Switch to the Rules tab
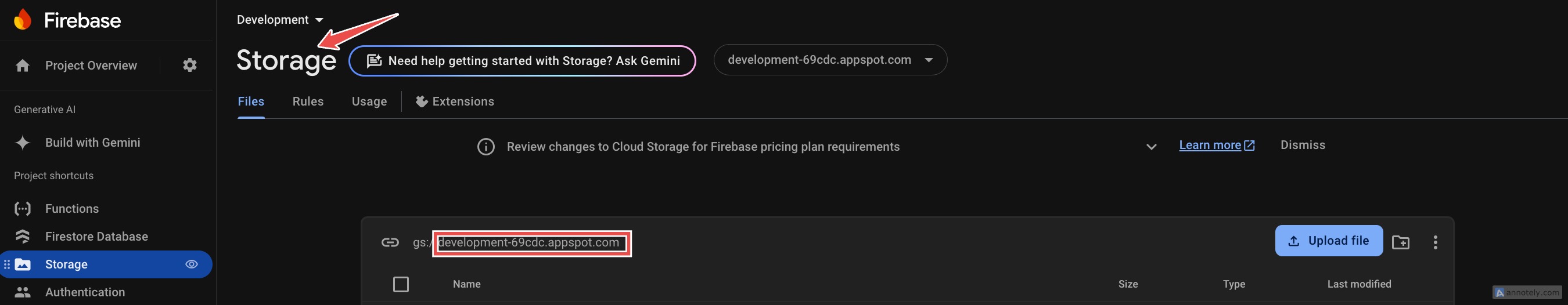The image size is (1568, 305). [x=308, y=101]
